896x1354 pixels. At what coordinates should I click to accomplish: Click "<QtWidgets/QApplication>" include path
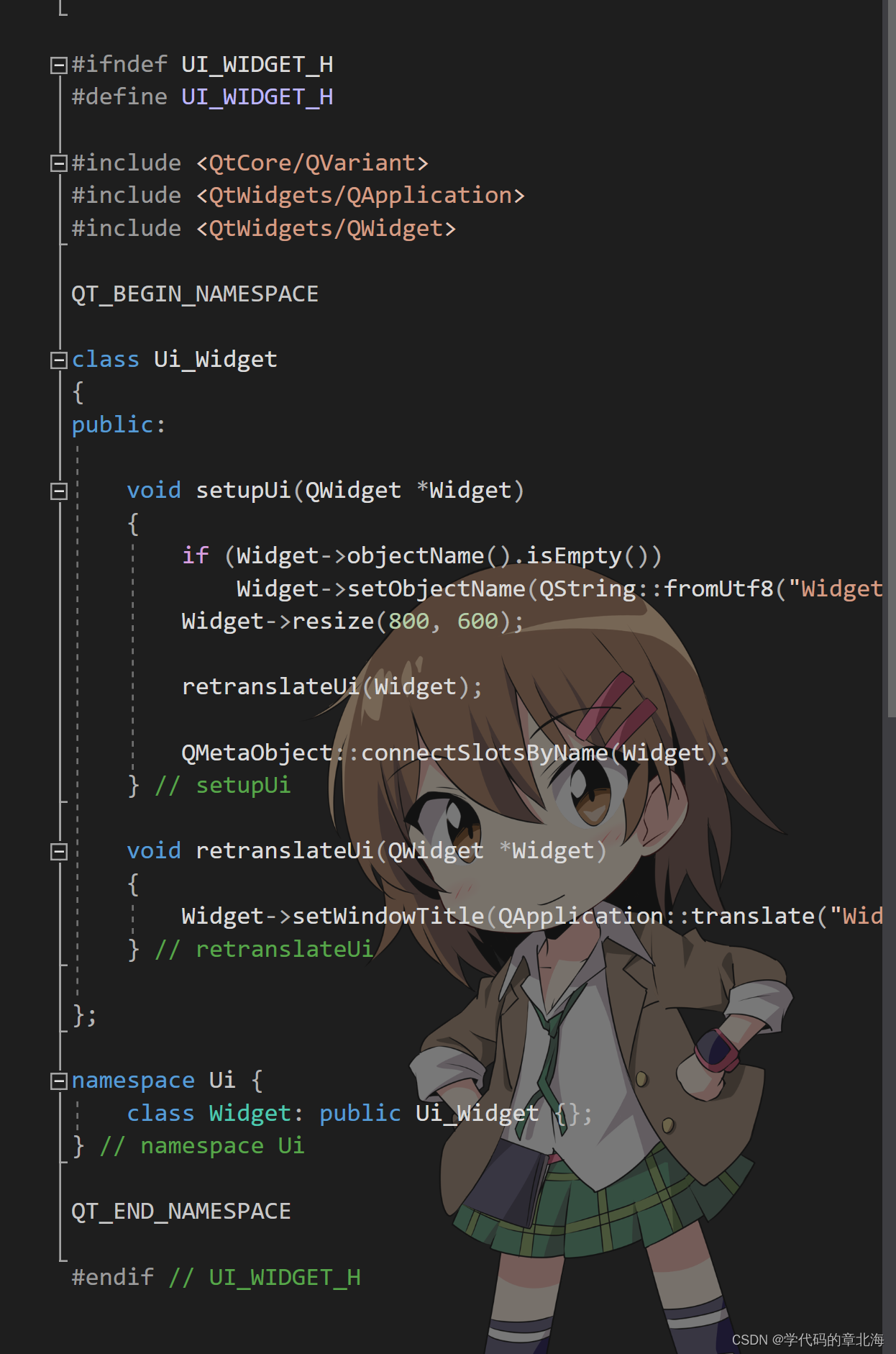361,196
